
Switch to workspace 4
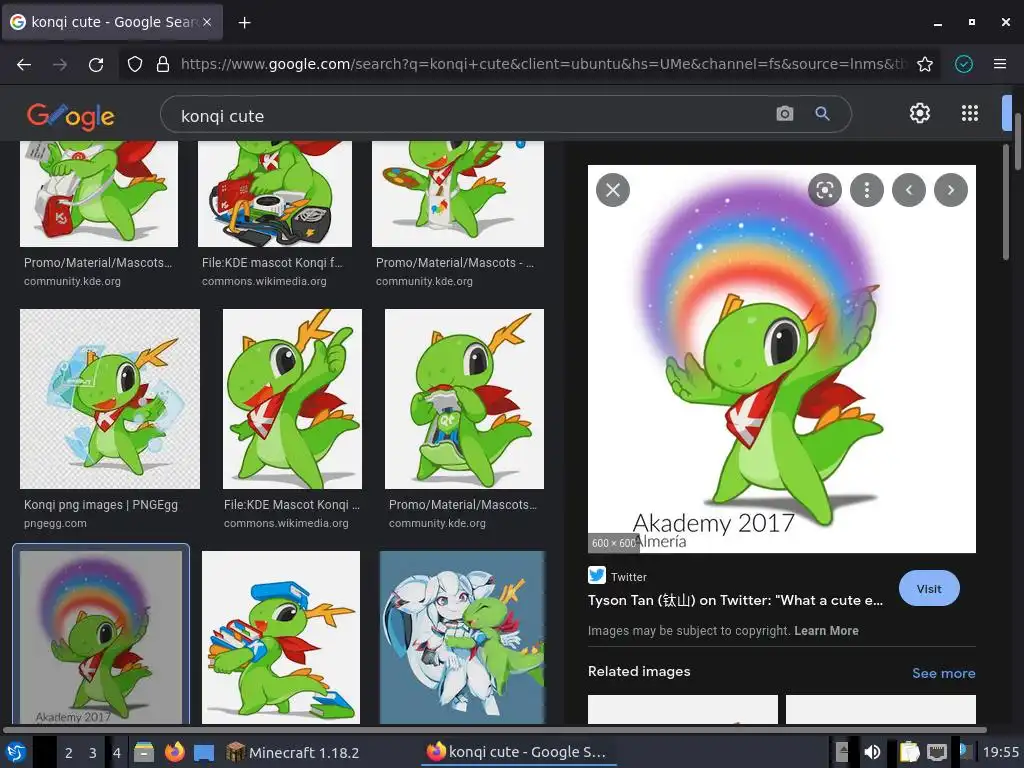point(117,752)
